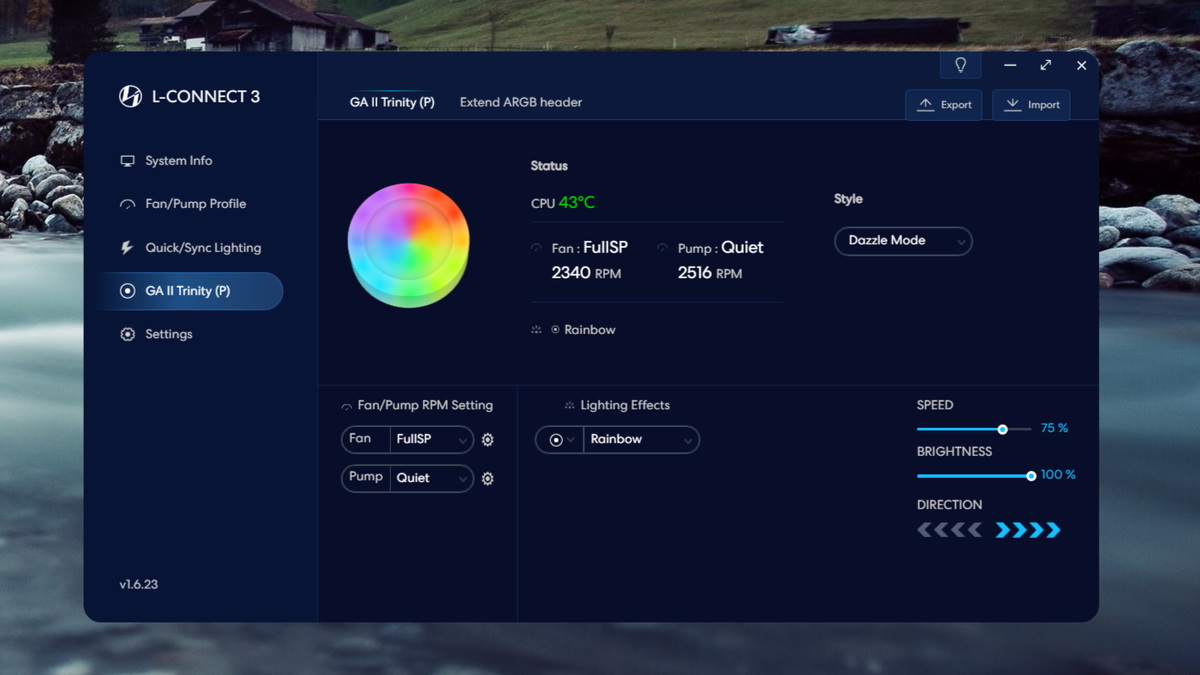This screenshot has height=675, width=1200.
Task: Click the GA II Trinity (P) circle icon
Action: click(x=127, y=291)
